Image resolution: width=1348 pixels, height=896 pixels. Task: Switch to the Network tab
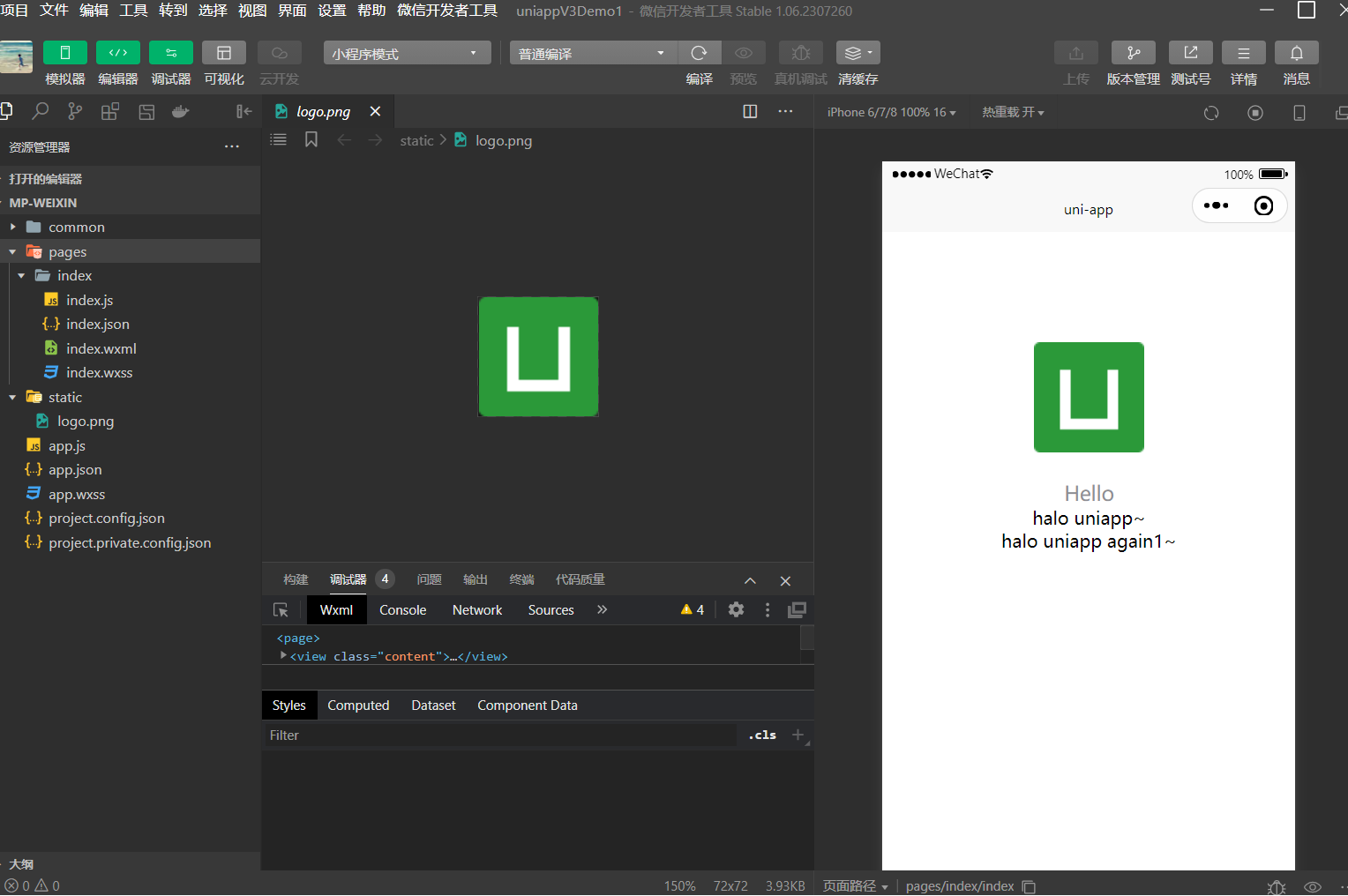pyautogui.click(x=477, y=609)
